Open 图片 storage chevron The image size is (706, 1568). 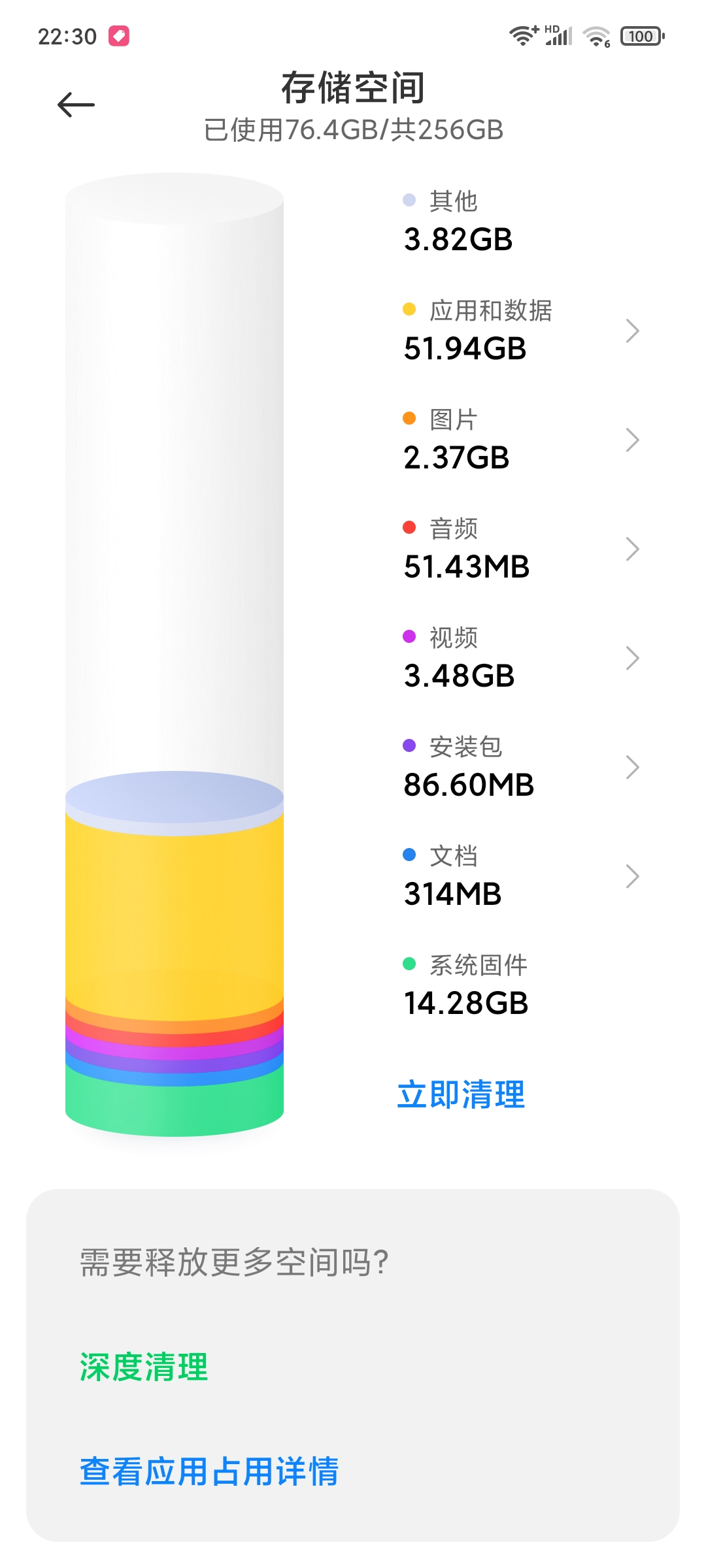(x=631, y=440)
